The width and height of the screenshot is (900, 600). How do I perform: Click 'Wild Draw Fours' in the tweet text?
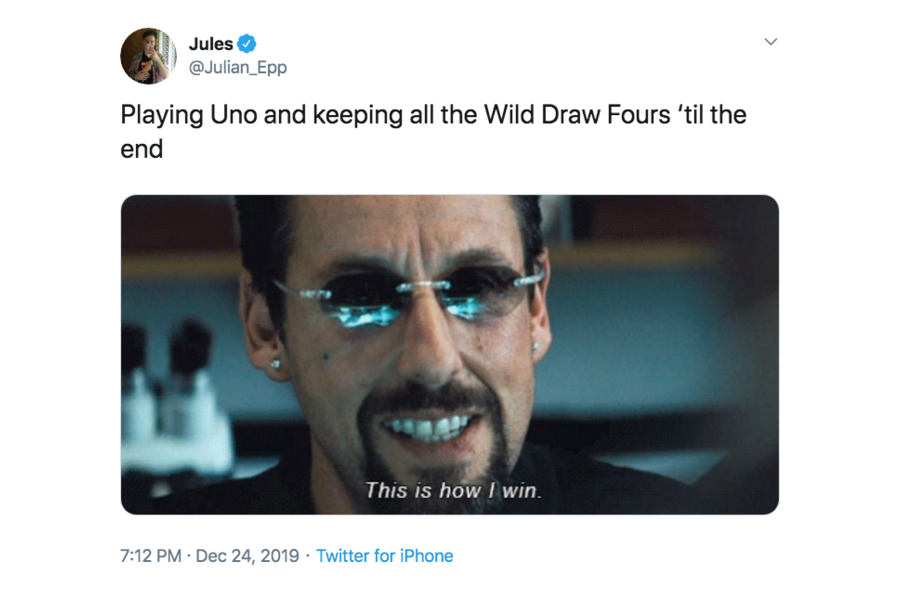(577, 115)
